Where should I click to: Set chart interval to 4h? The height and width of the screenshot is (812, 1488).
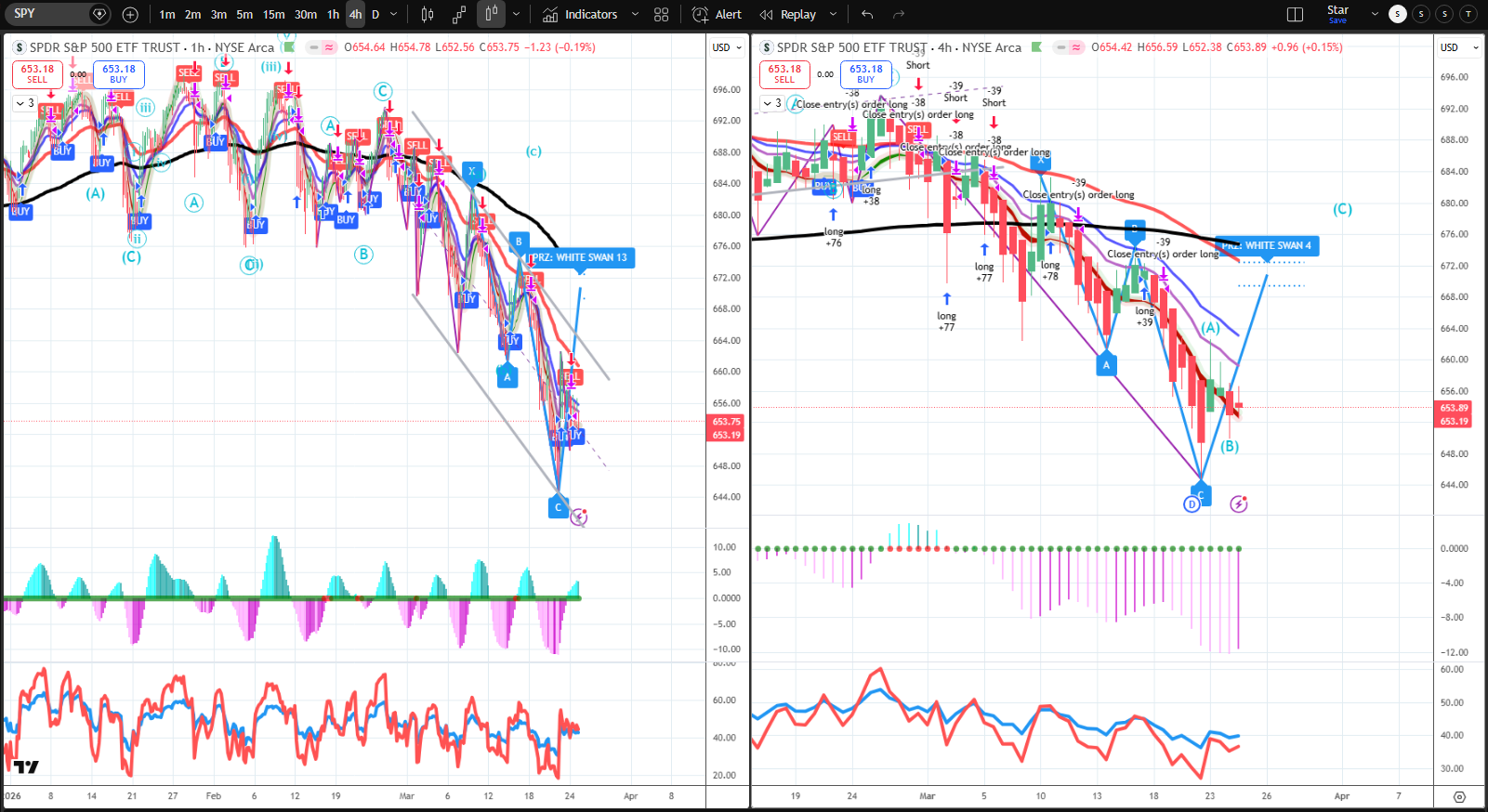click(355, 14)
